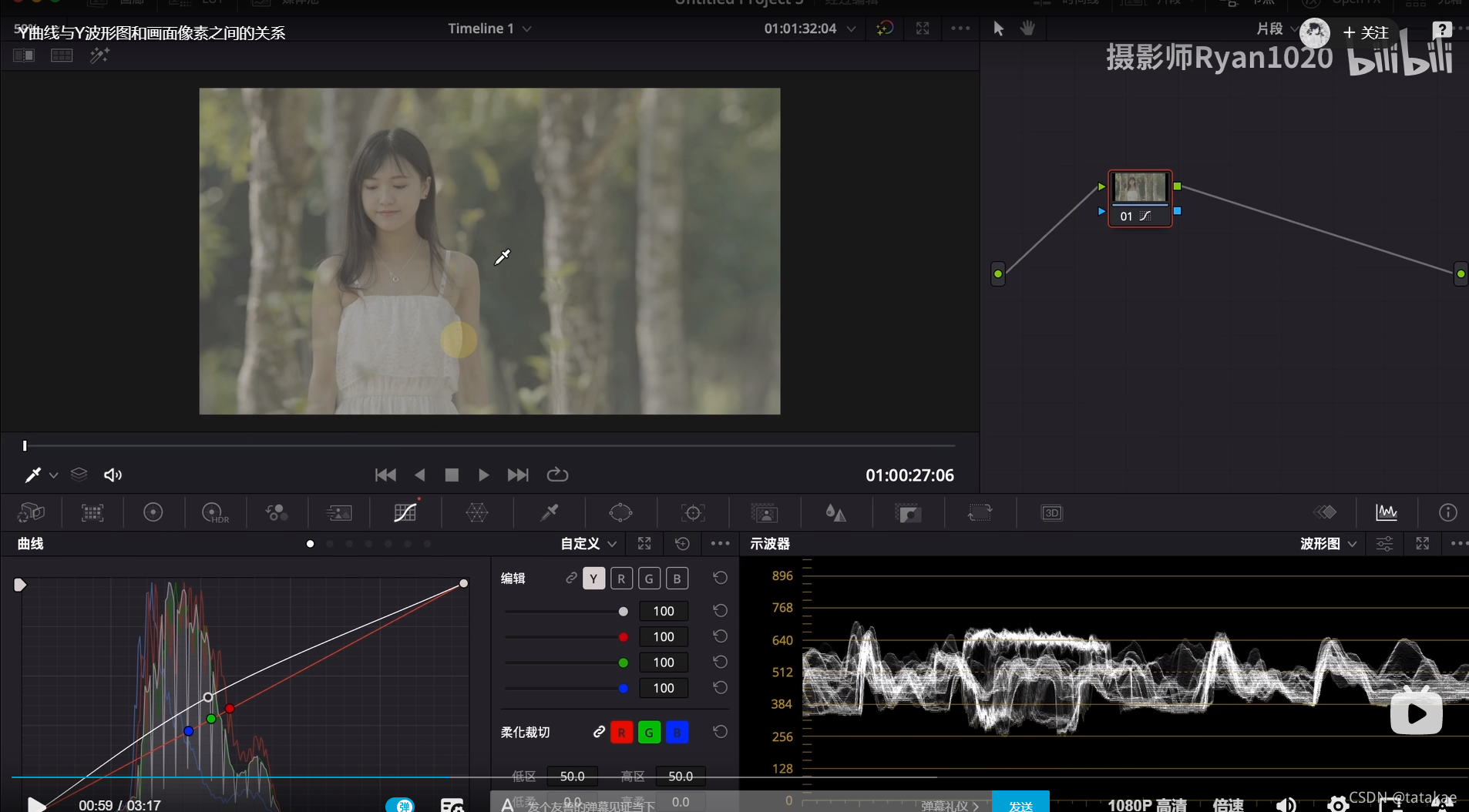Click the 低区 low soft value field

click(573, 776)
